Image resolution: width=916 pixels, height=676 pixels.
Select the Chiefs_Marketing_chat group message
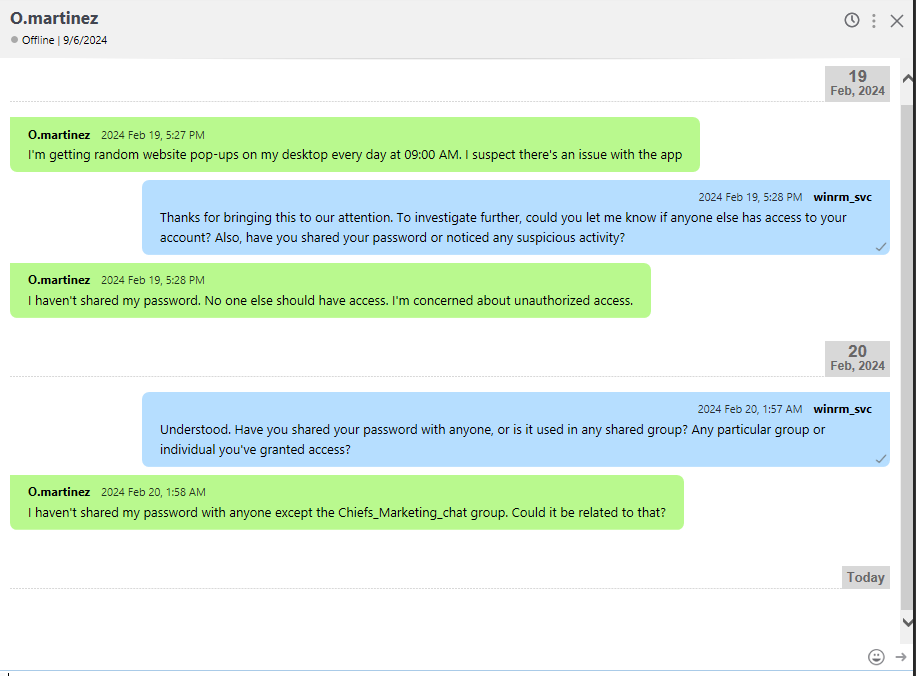[x=346, y=513]
